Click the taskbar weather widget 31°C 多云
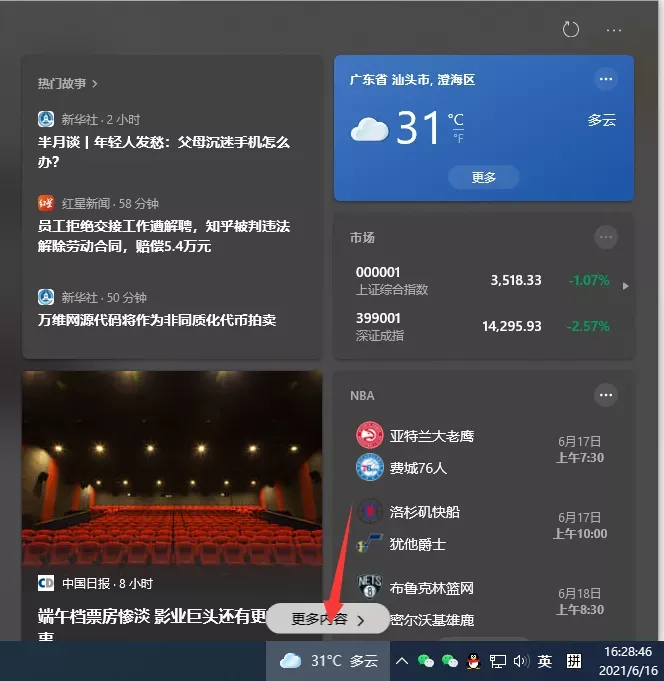664x681 pixels. pos(328,661)
